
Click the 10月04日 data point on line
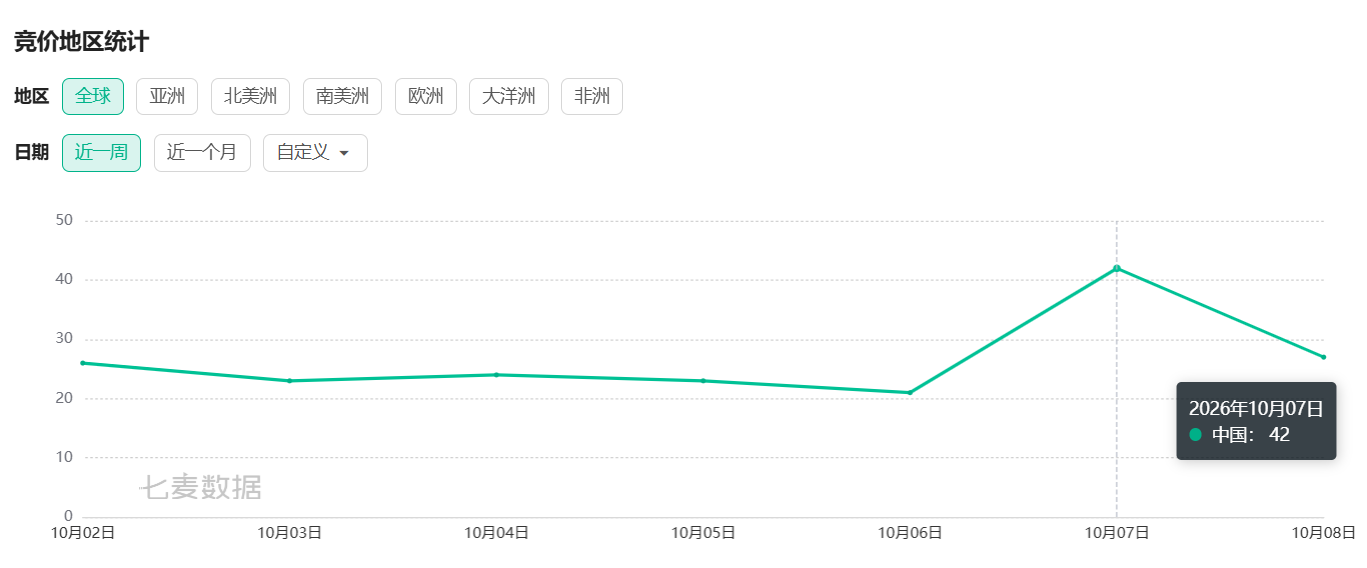coord(496,375)
